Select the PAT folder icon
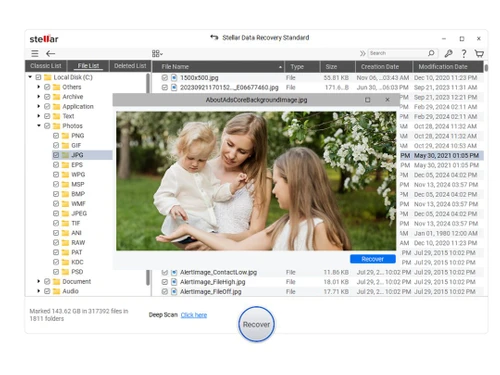The width and height of the screenshot is (500, 375). click(65, 252)
